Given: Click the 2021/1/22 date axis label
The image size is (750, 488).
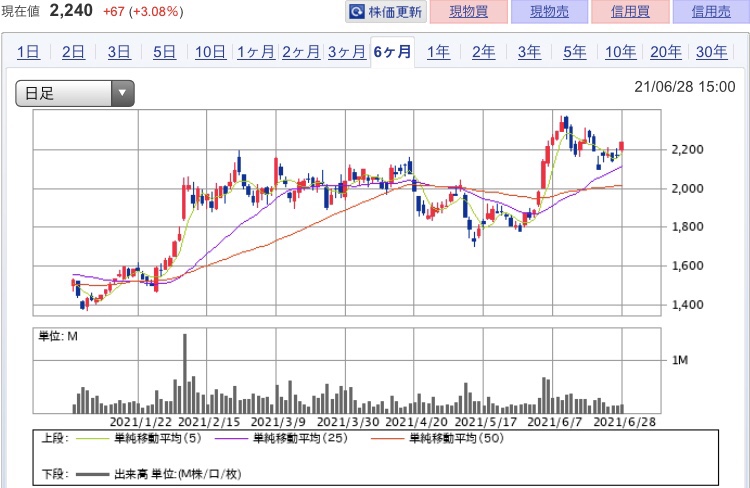Looking at the screenshot, I should pos(141,422).
